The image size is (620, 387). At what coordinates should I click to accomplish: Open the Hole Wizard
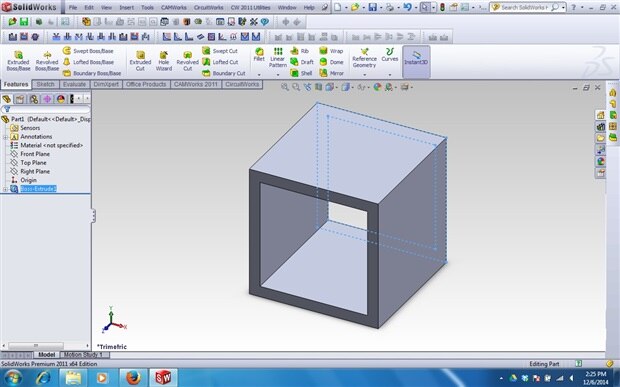click(x=164, y=60)
